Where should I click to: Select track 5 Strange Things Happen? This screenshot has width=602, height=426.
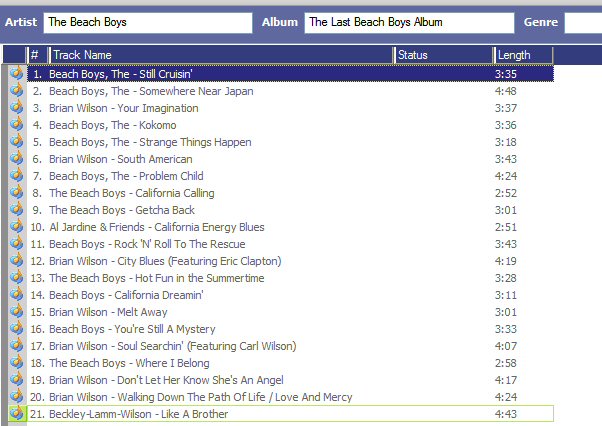click(290, 142)
